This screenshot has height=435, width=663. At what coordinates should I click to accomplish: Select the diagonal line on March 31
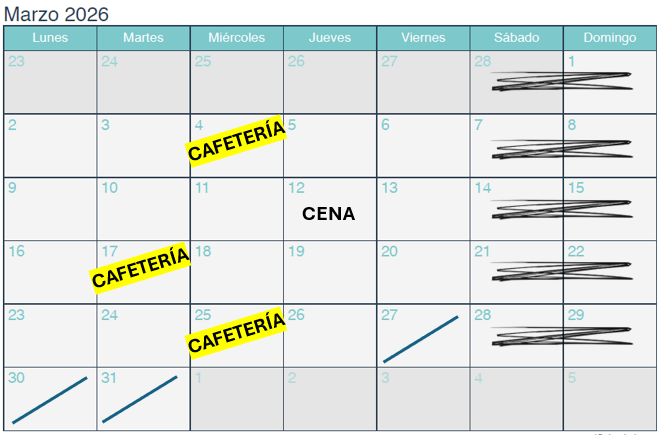click(140, 399)
